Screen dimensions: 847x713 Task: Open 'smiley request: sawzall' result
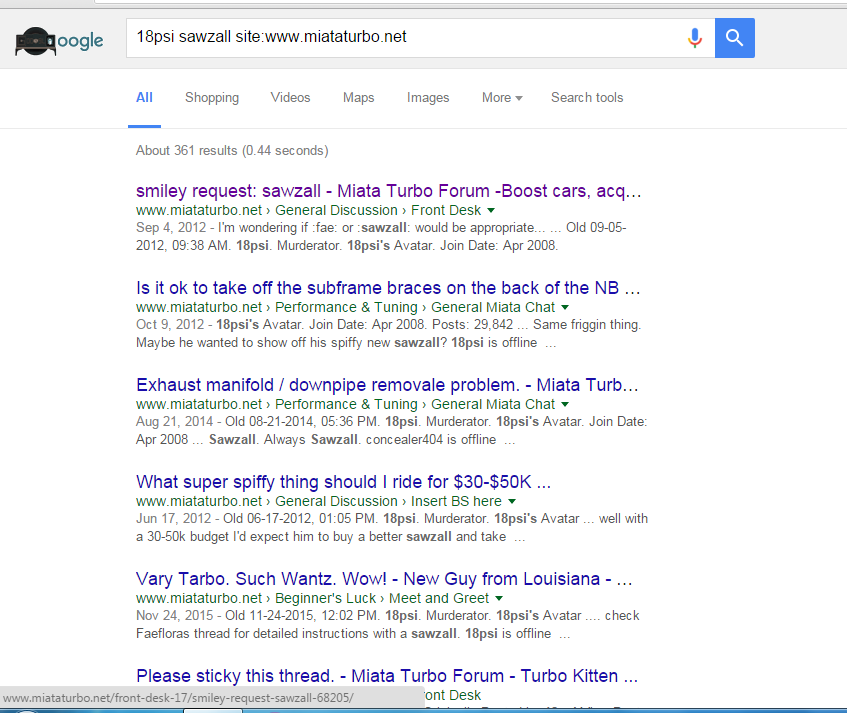388,191
